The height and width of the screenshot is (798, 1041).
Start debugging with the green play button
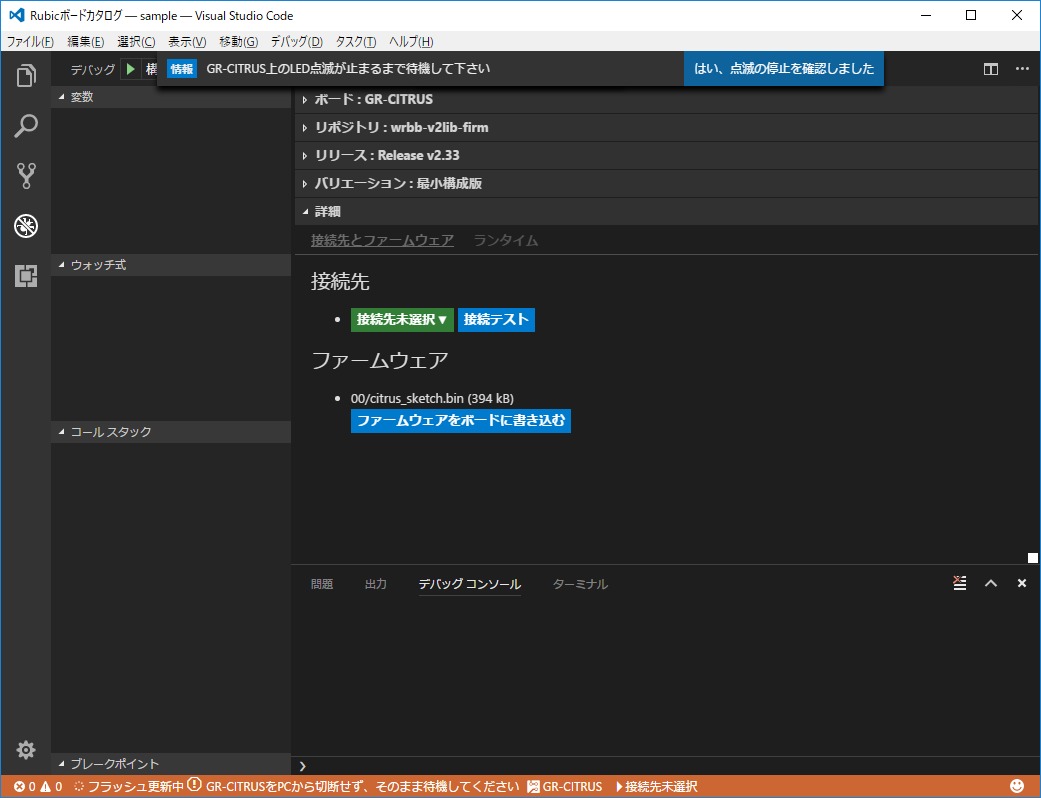tap(131, 69)
